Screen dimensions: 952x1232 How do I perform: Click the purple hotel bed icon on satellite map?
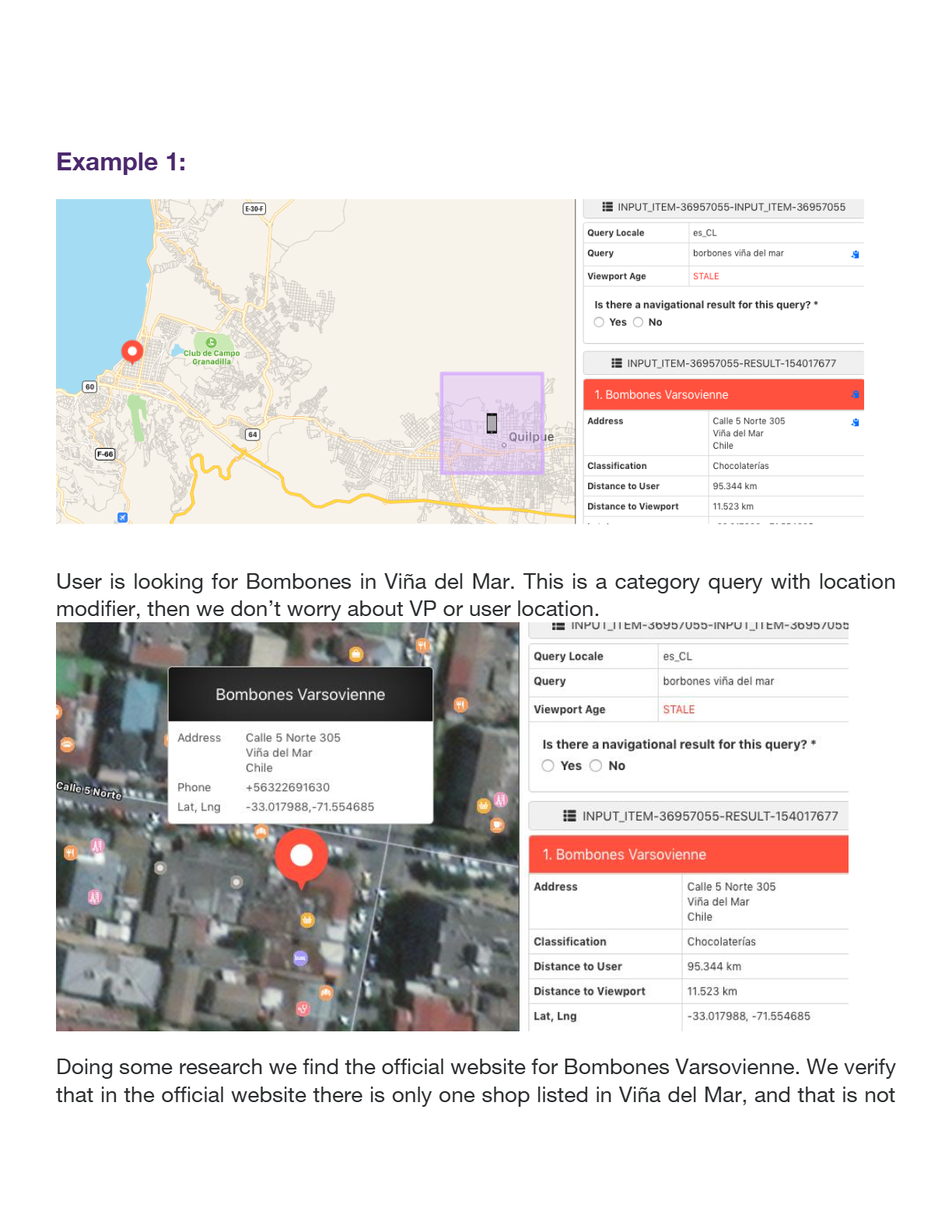point(300,958)
